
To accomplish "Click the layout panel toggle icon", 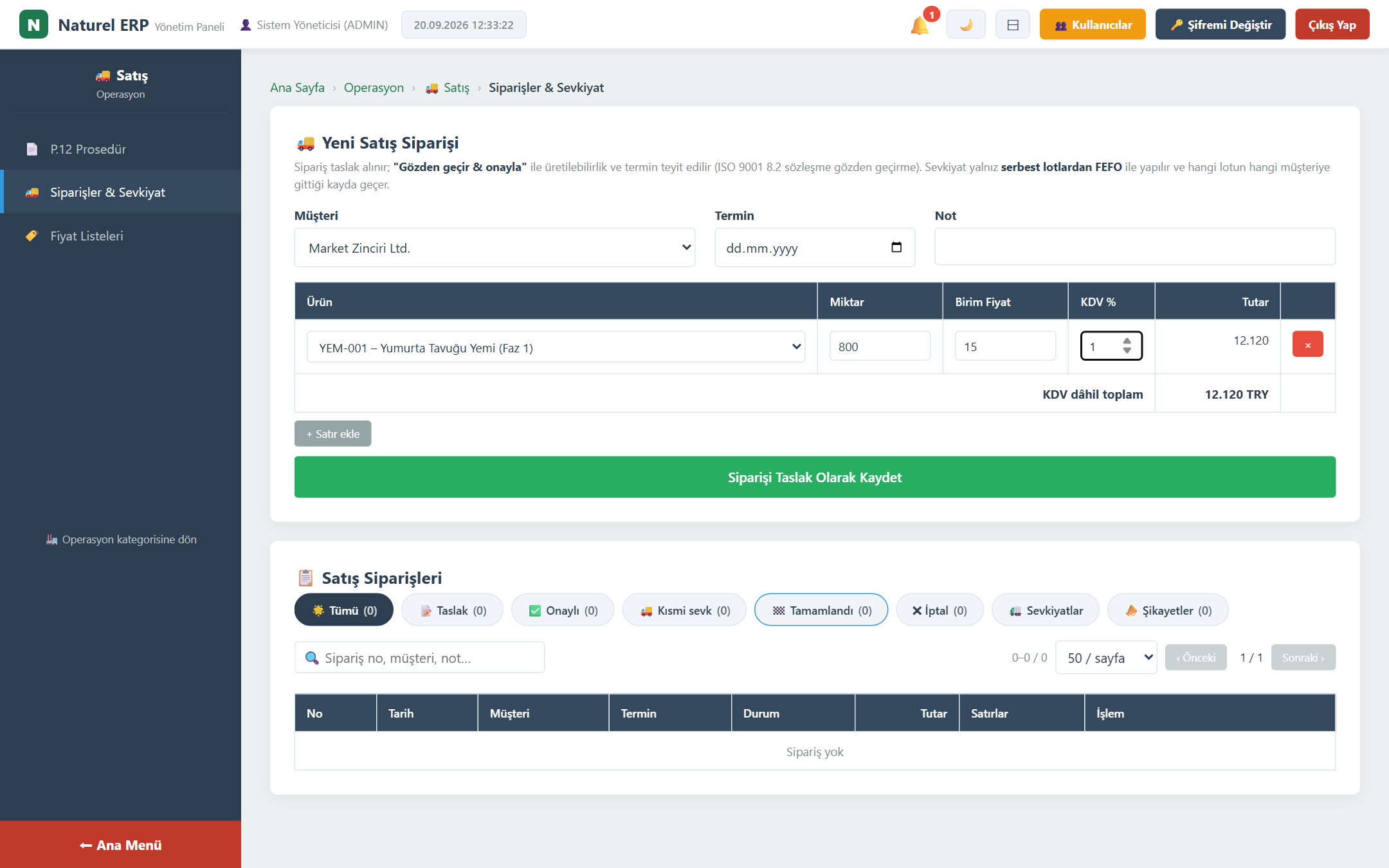I will click(1012, 25).
